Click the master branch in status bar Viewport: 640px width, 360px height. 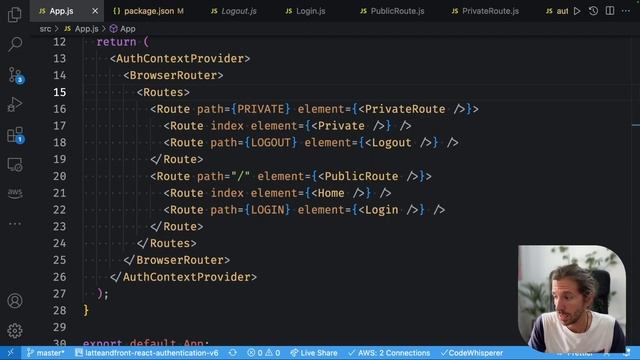tap(45, 353)
